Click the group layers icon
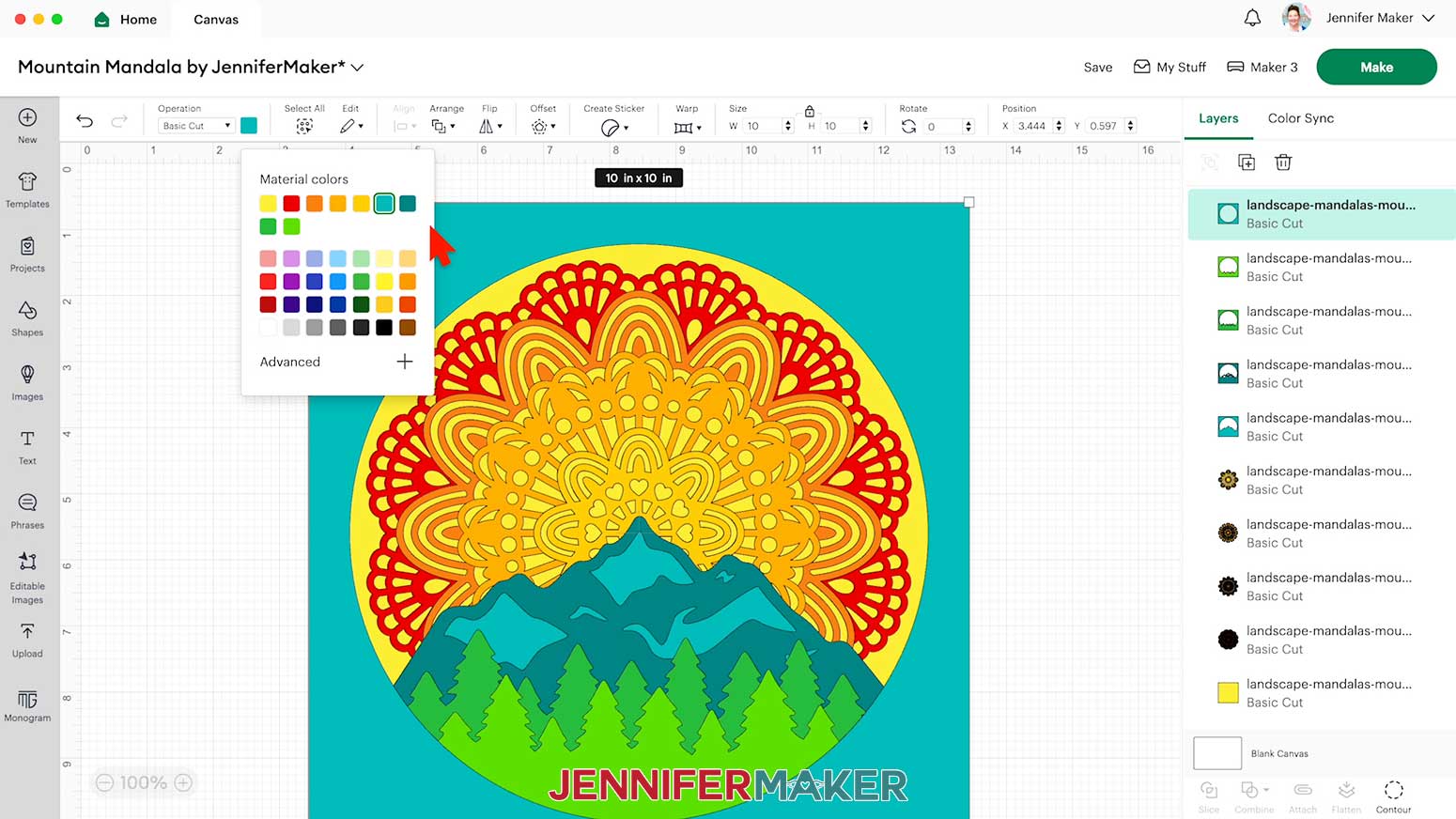 (x=1210, y=162)
